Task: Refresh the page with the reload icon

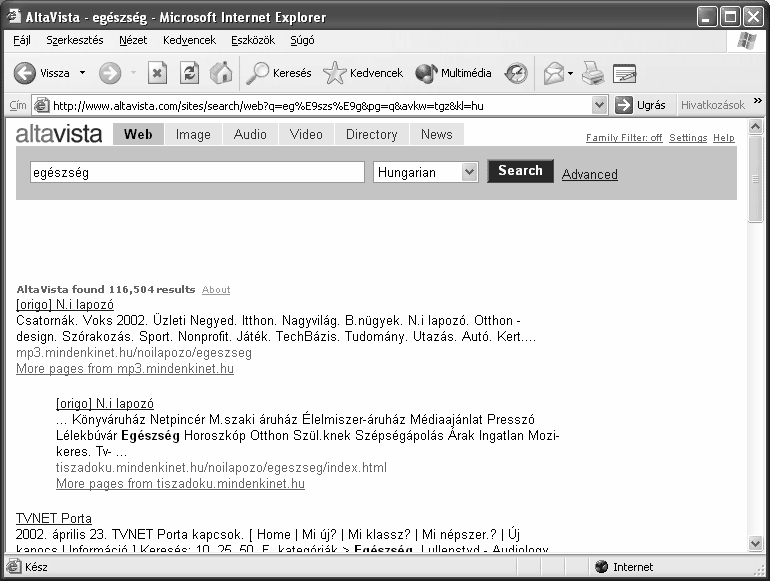Action: pos(189,74)
